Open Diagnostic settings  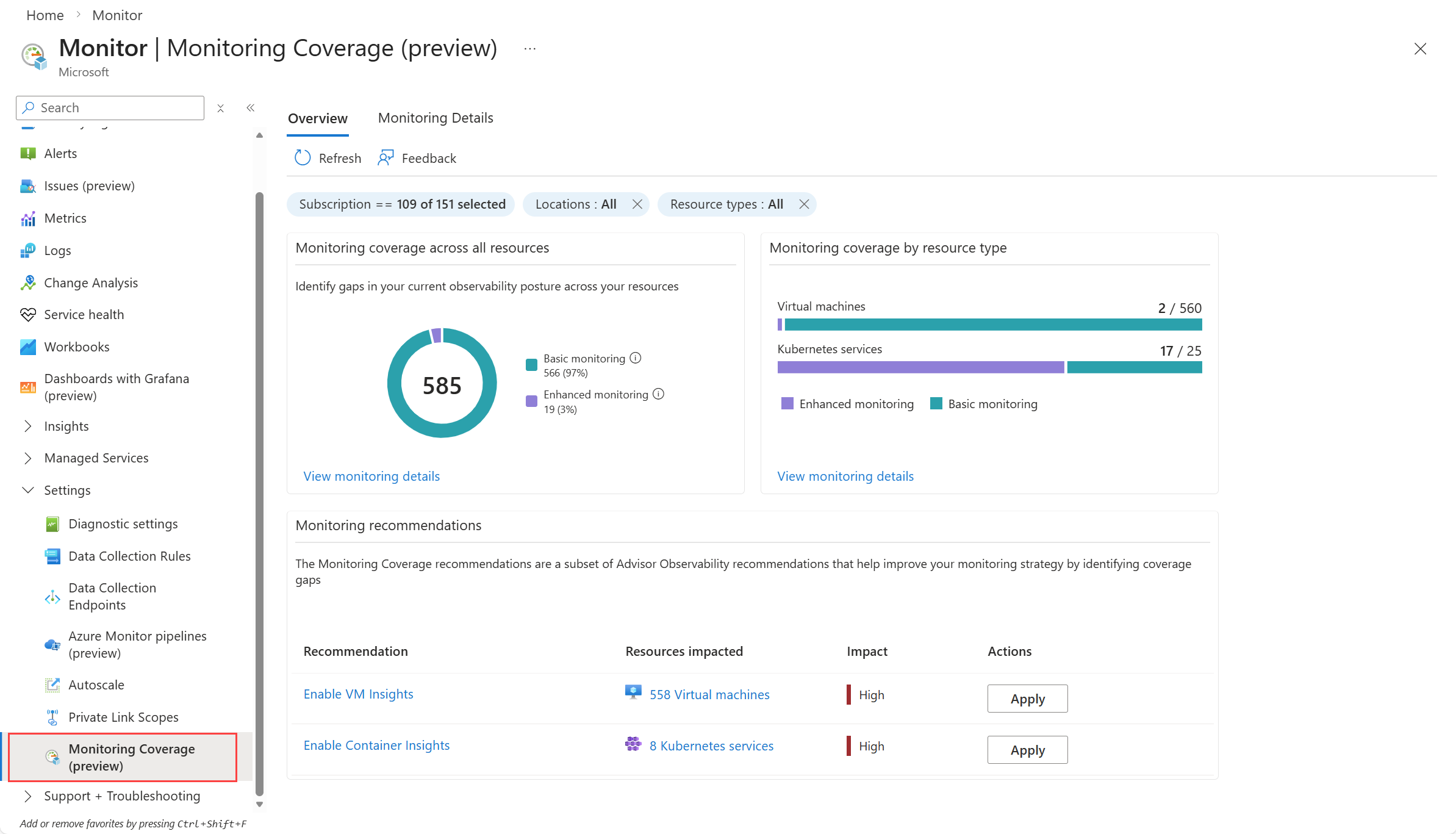[x=123, y=523]
